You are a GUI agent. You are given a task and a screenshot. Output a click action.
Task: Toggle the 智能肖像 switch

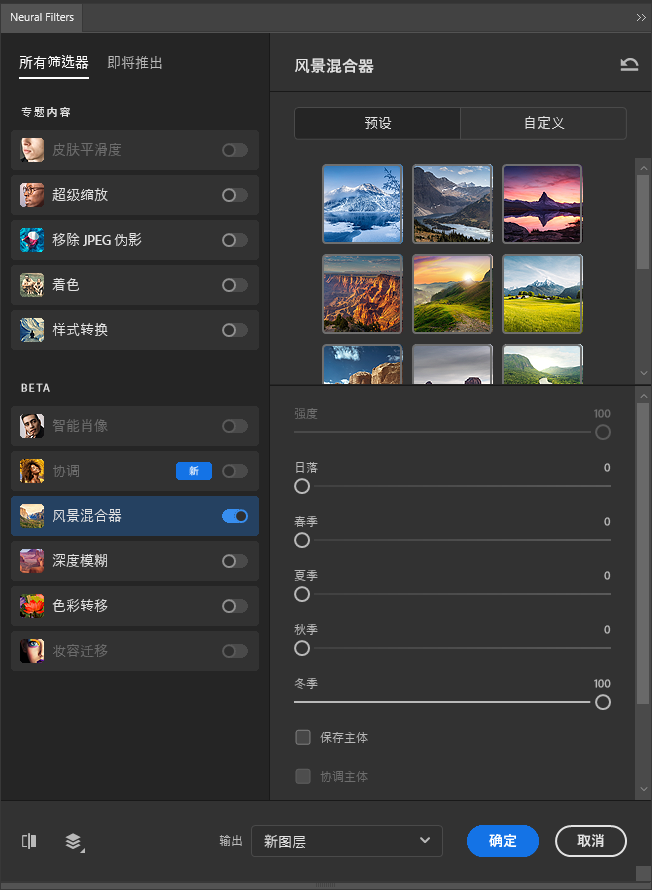234,426
